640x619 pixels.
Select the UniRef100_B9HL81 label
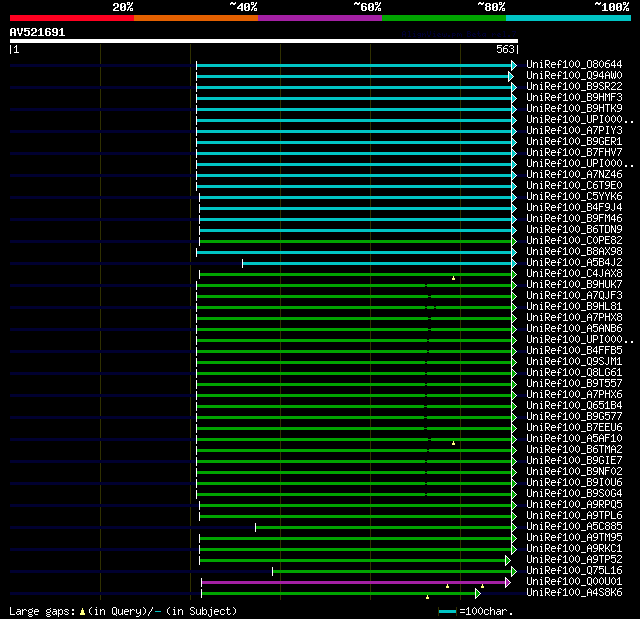(574, 306)
